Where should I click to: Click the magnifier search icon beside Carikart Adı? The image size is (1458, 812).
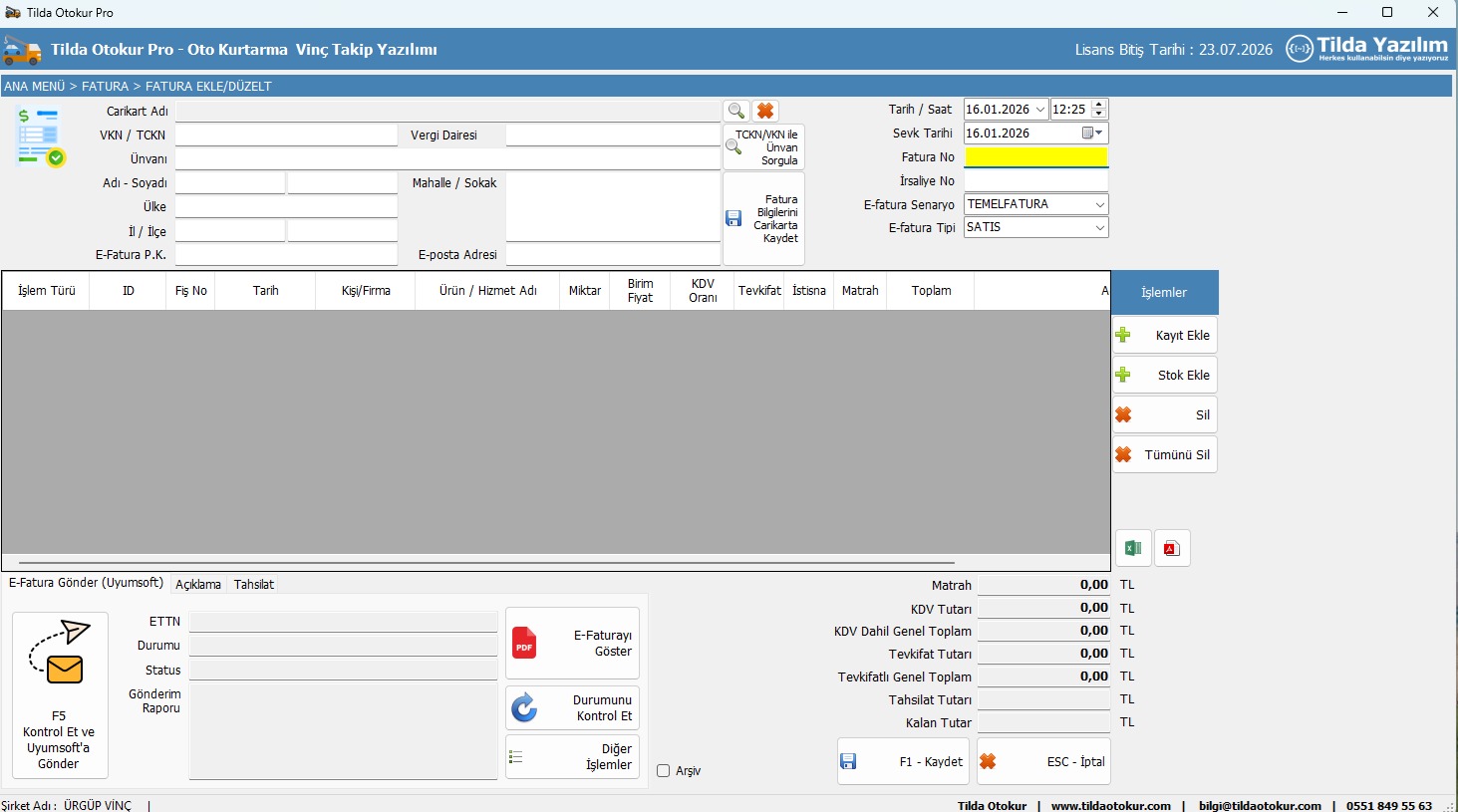pos(736,111)
